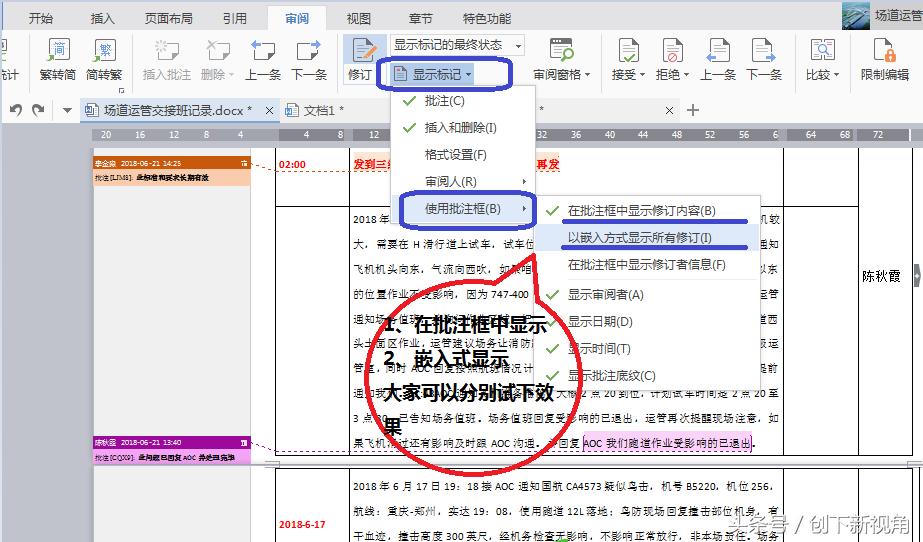The height and width of the screenshot is (542, 923).
Task: Click the highlighted text AOC 我们跑道作业受影响的已退出
Action: click(x=668, y=443)
